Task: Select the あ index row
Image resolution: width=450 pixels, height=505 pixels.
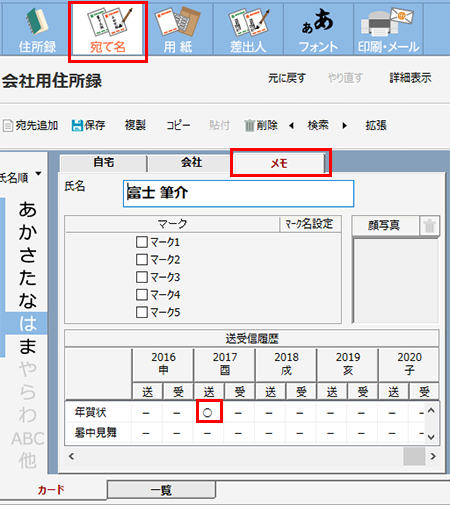Action: (x=27, y=210)
